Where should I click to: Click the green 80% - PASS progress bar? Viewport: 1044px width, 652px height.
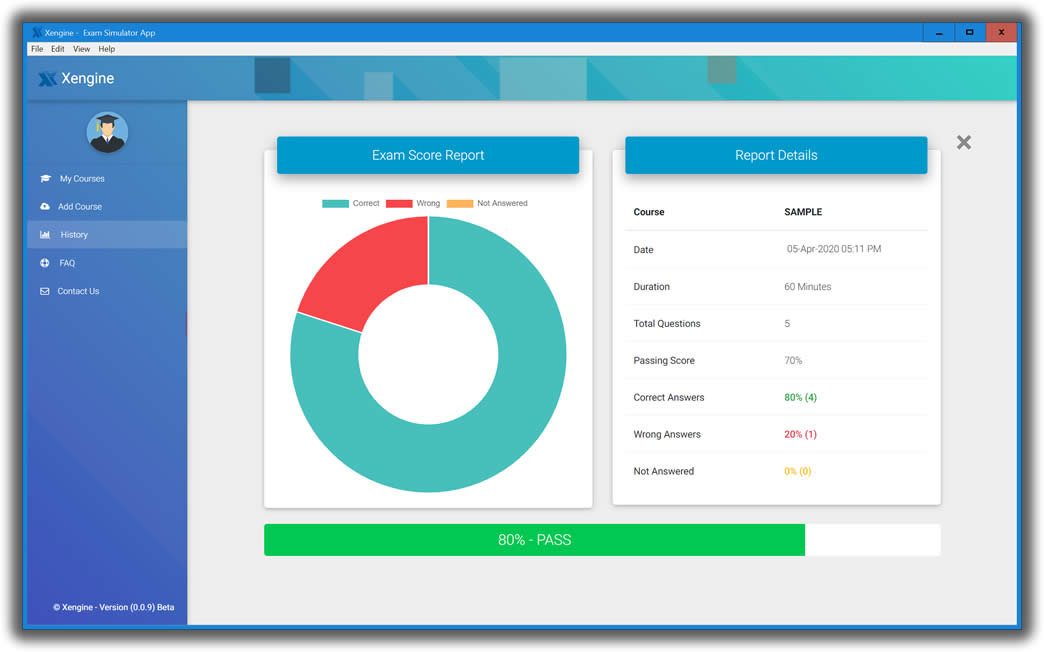(x=534, y=540)
